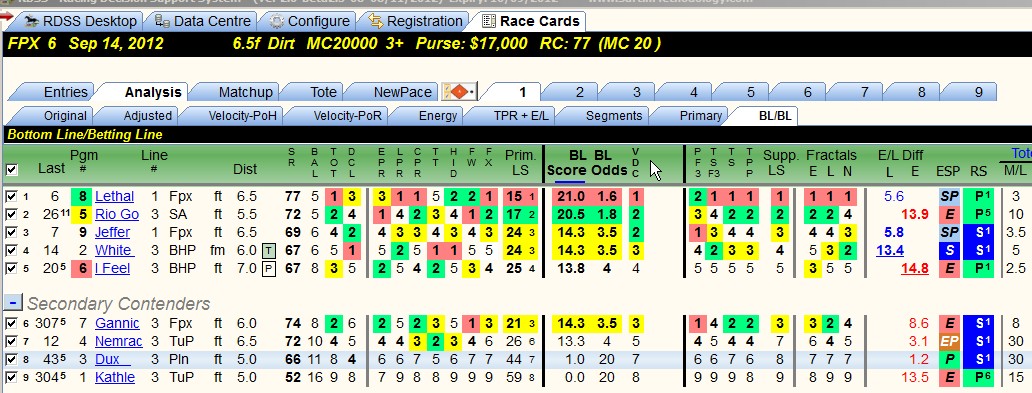
Task: Open the horse link Lethal
Action: click(115, 196)
